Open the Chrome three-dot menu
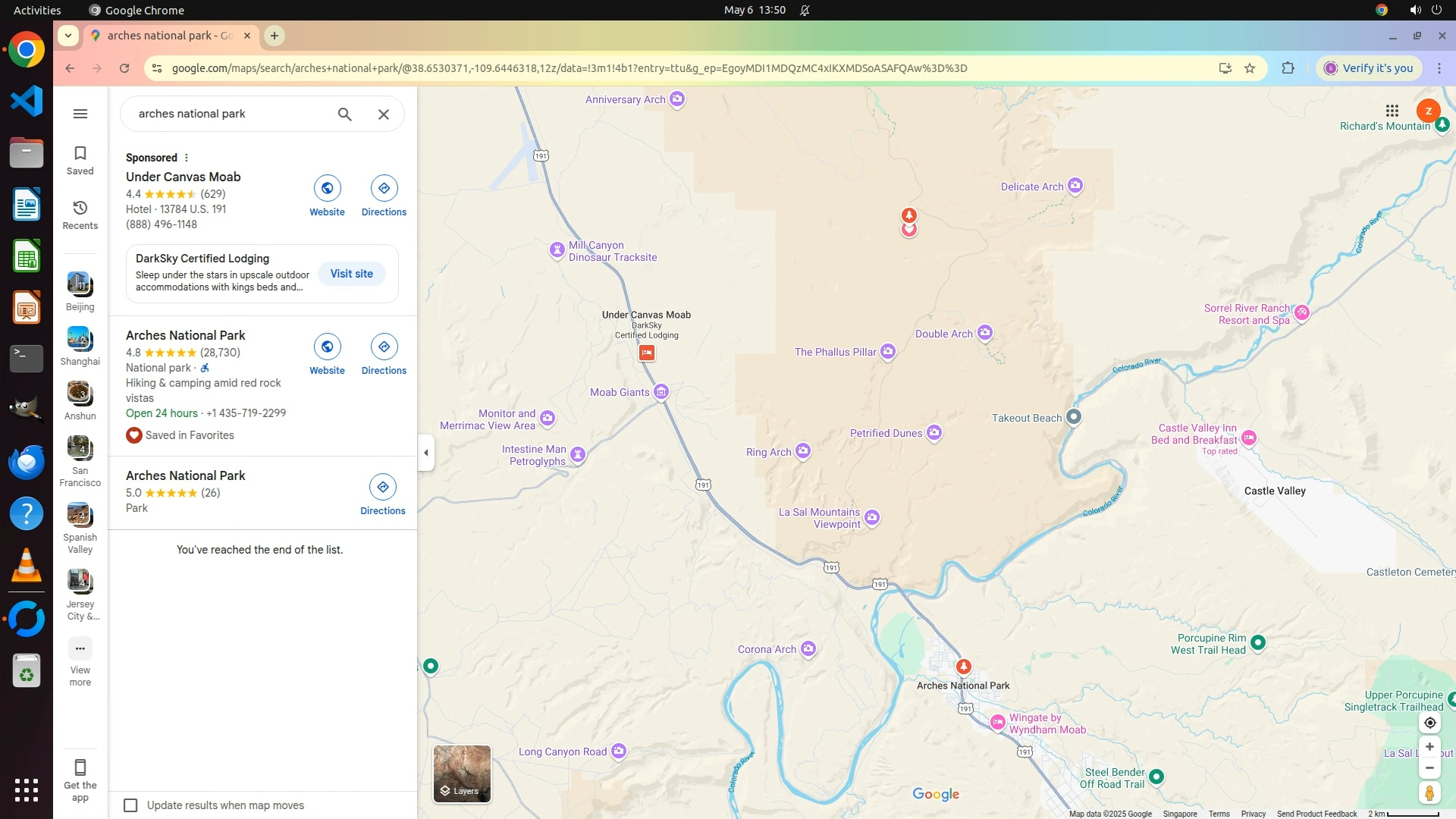Screen dimensions: 1456x819 pyautogui.click(x=1439, y=68)
